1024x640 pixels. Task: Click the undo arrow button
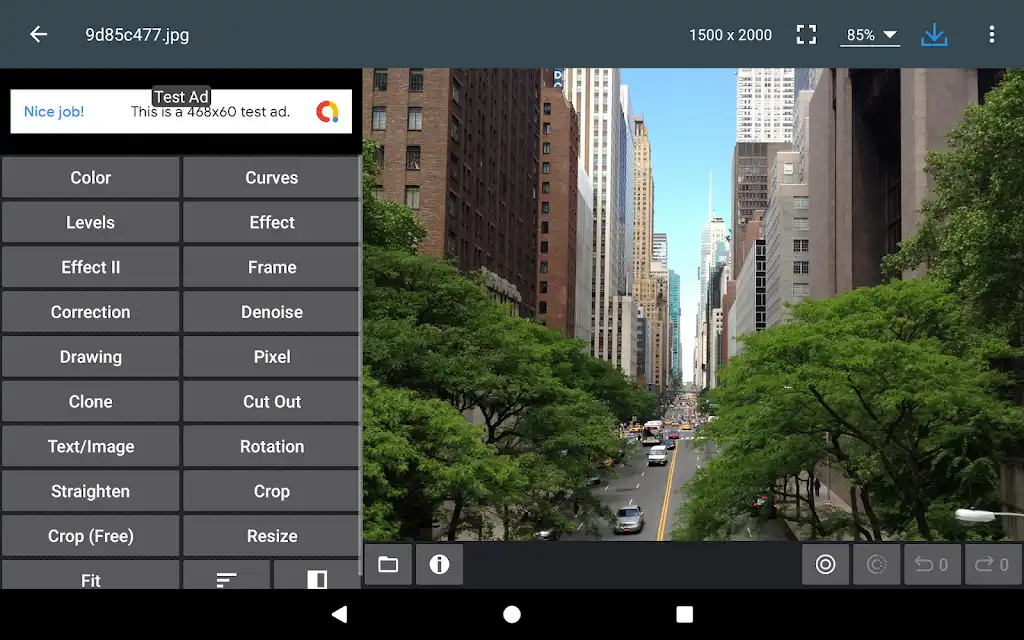tap(931, 564)
